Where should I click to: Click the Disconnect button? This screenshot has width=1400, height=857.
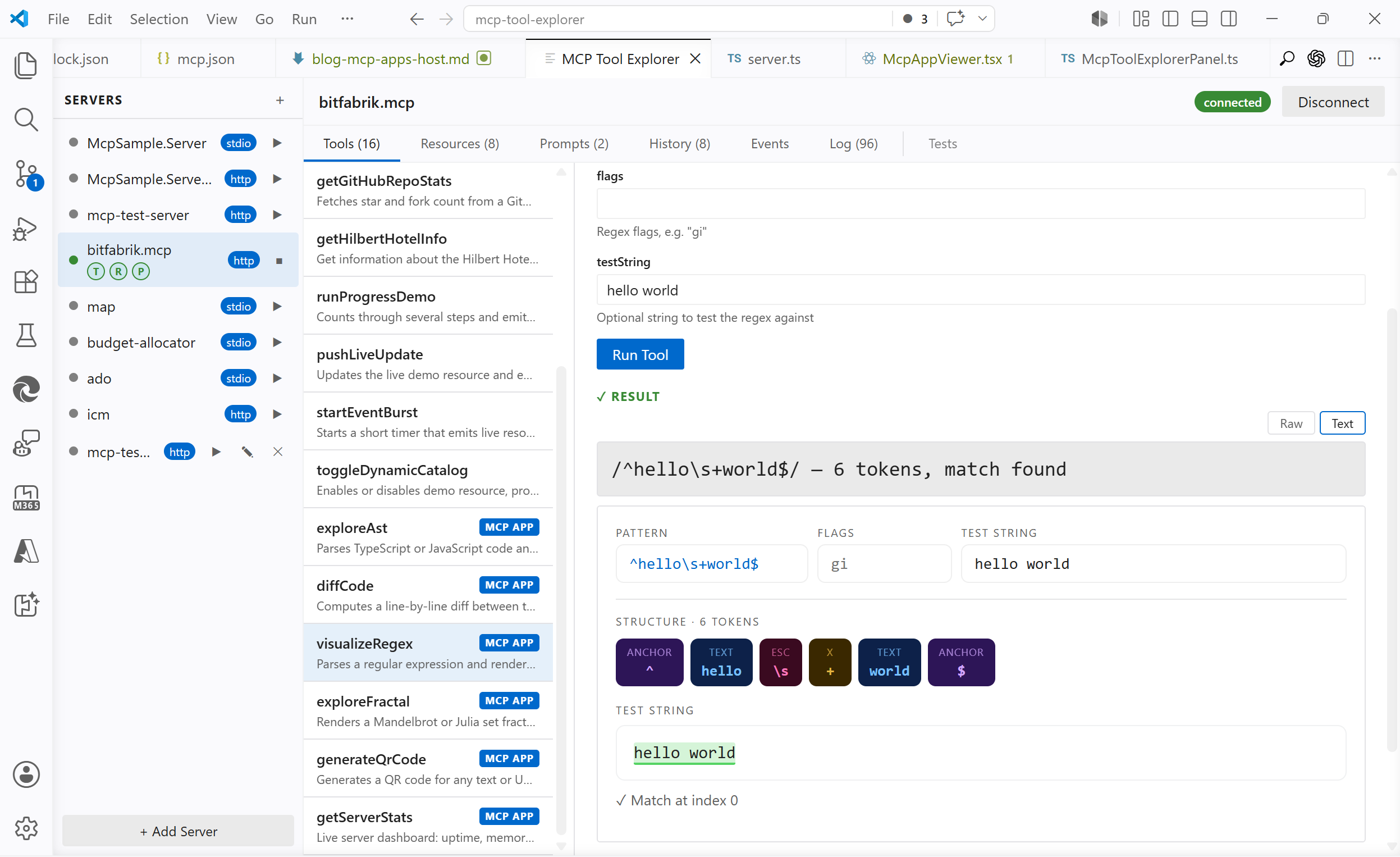click(x=1333, y=102)
